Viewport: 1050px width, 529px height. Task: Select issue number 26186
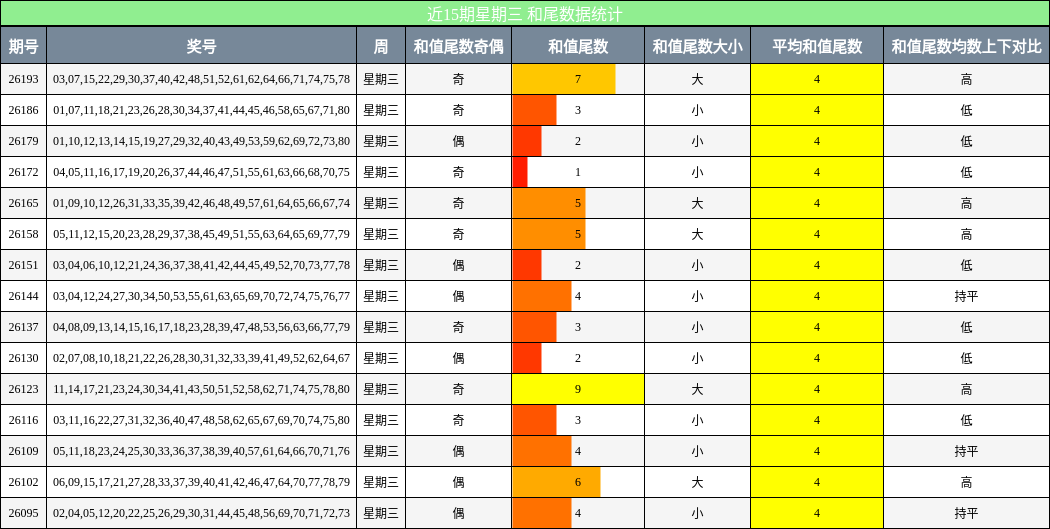pyautogui.click(x=23, y=110)
